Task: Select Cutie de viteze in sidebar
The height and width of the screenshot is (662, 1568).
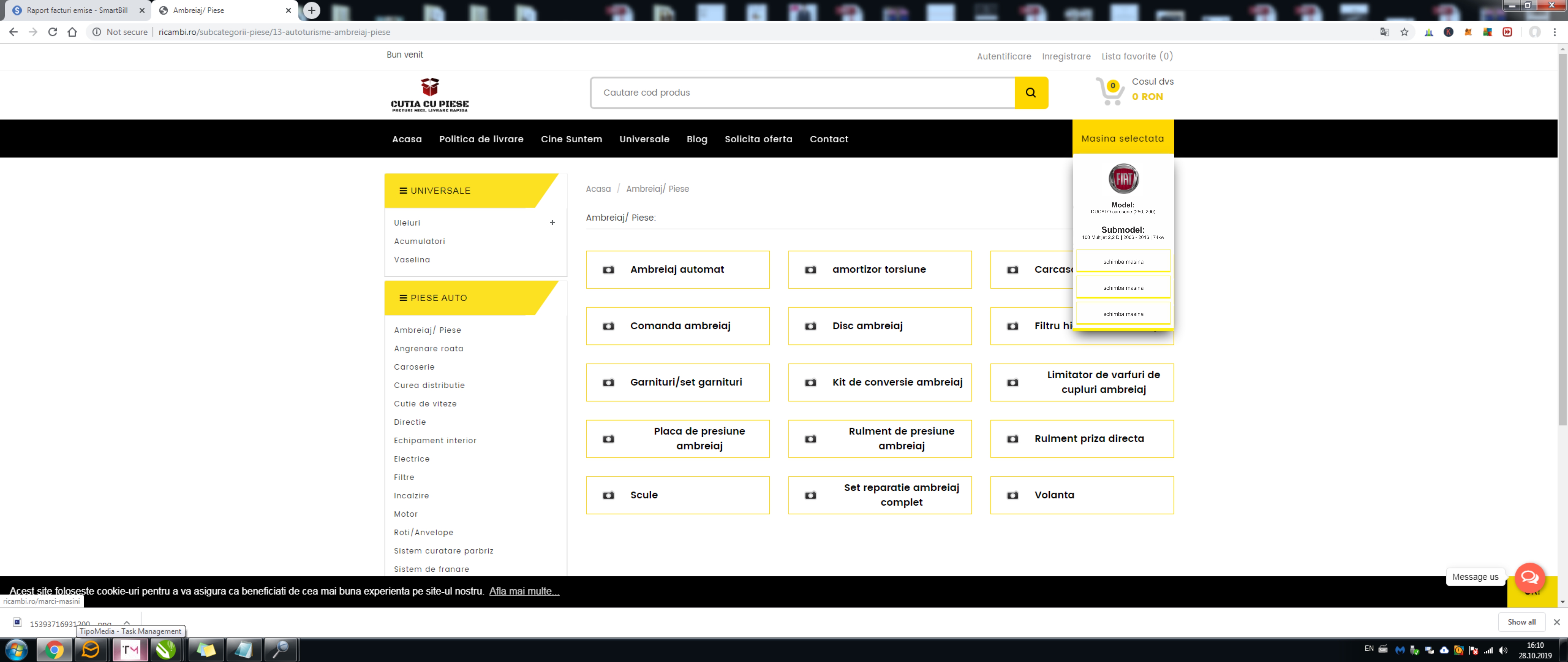Action: pyautogui.click(x=425, y=404)
